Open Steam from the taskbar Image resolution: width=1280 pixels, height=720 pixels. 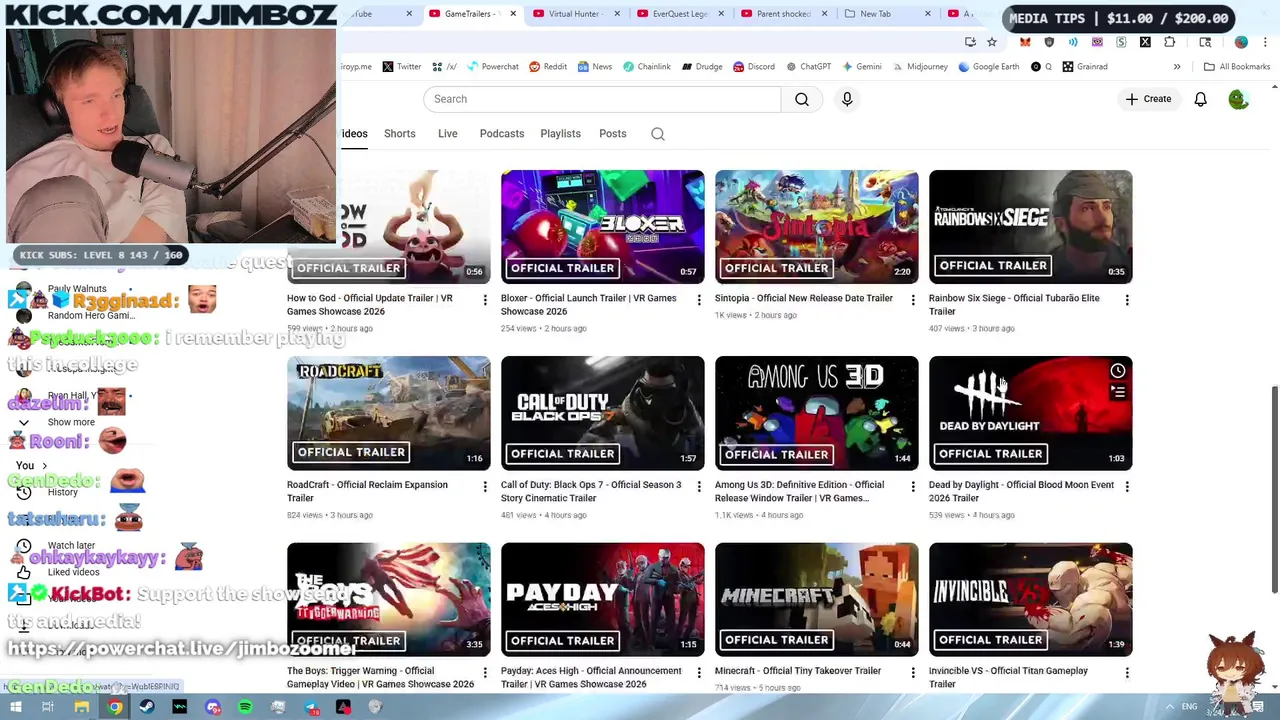click(147, 707)
